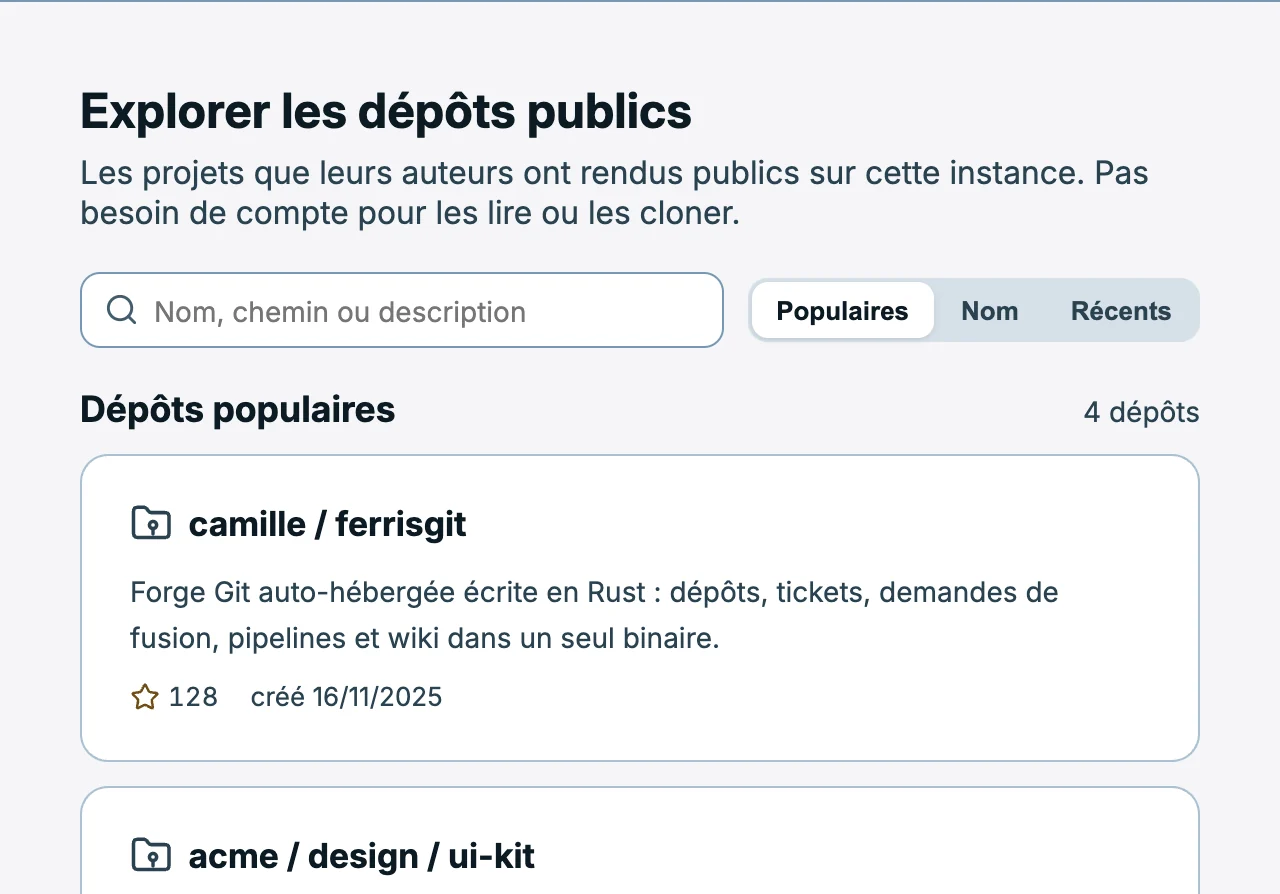1280x894 pixels.
Task: Switch to the Récents tab
Action: tap(1121, 311)
